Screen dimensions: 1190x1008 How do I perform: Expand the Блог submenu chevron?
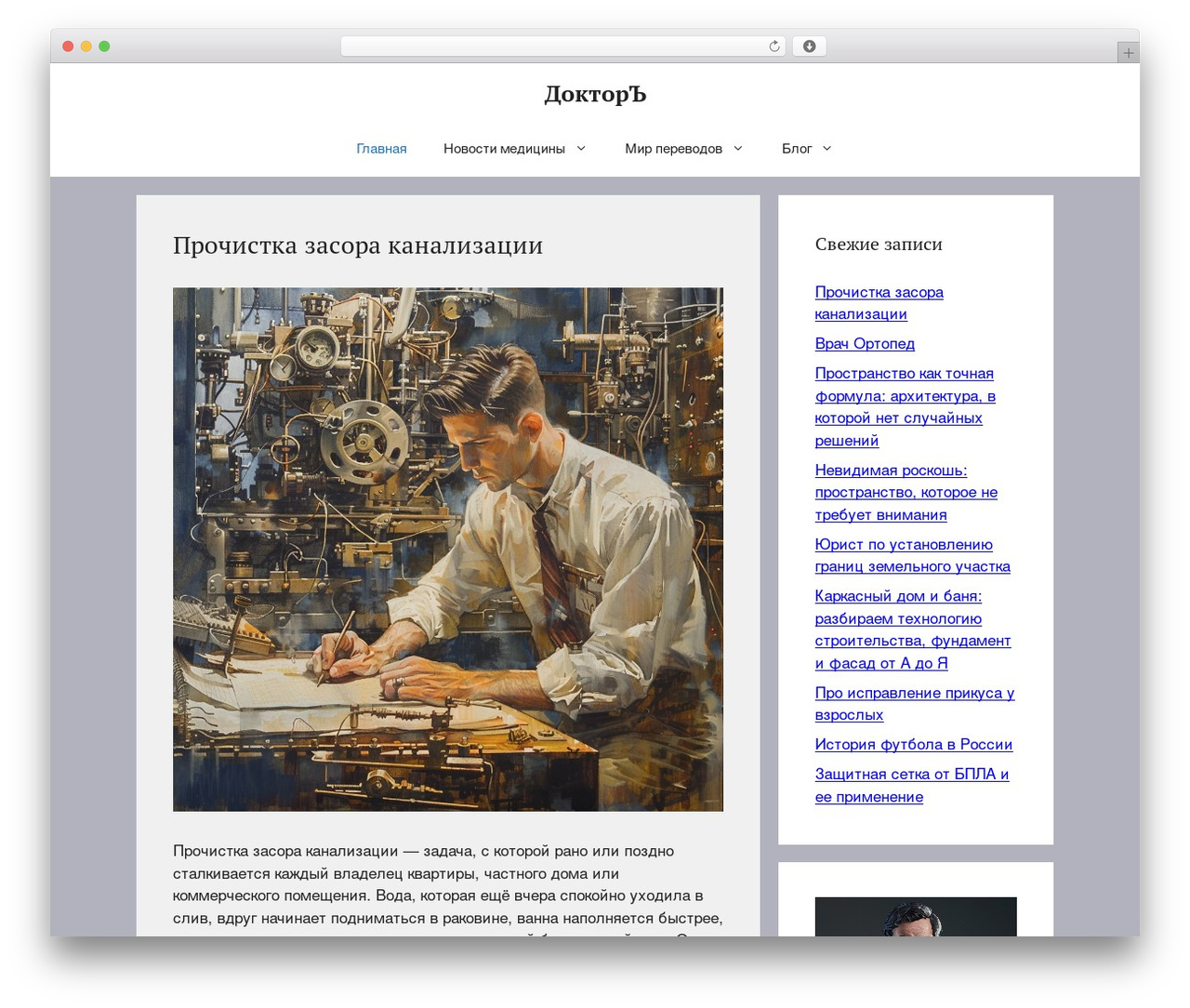coord(827,148)
